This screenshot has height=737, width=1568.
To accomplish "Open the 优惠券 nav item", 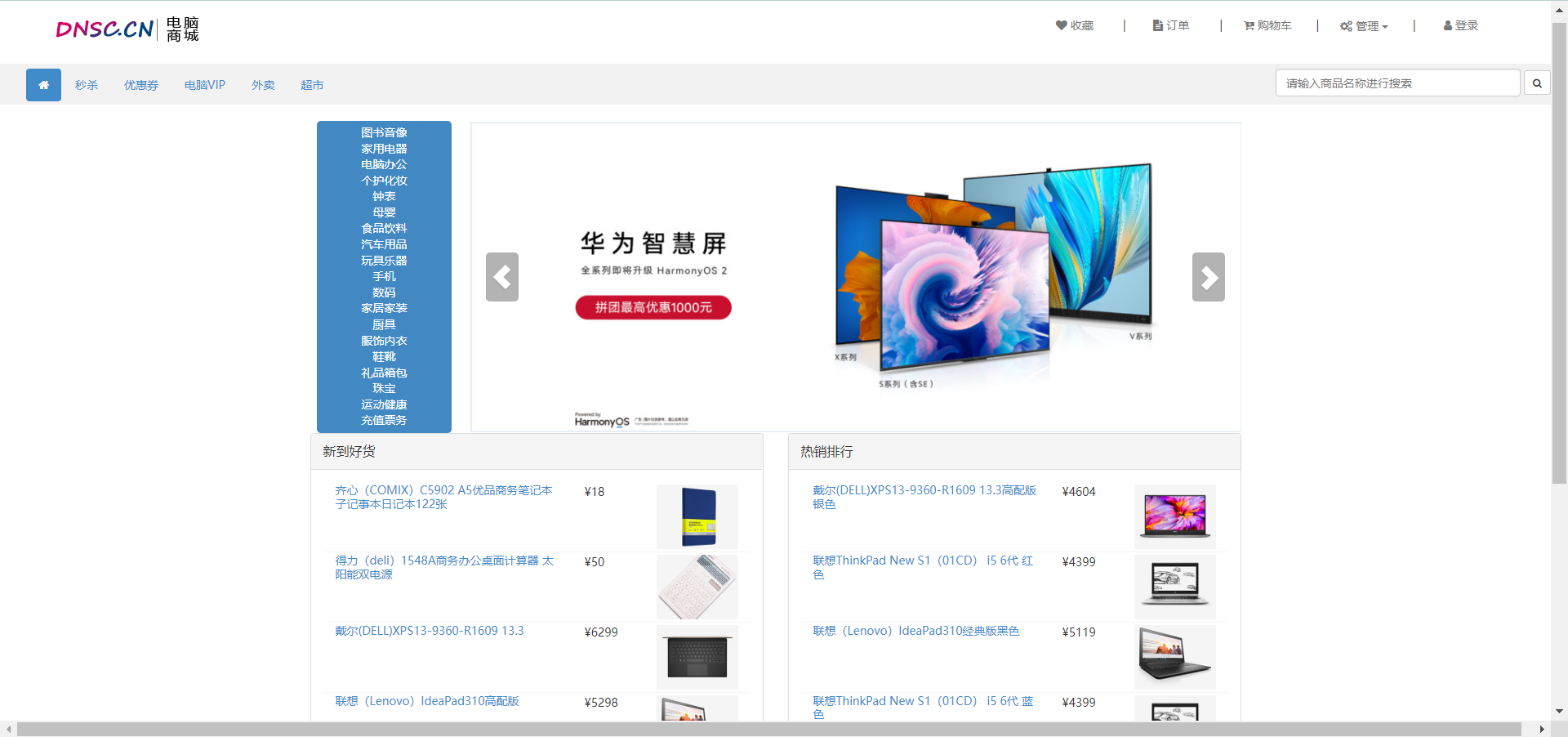I will [141, 85].
